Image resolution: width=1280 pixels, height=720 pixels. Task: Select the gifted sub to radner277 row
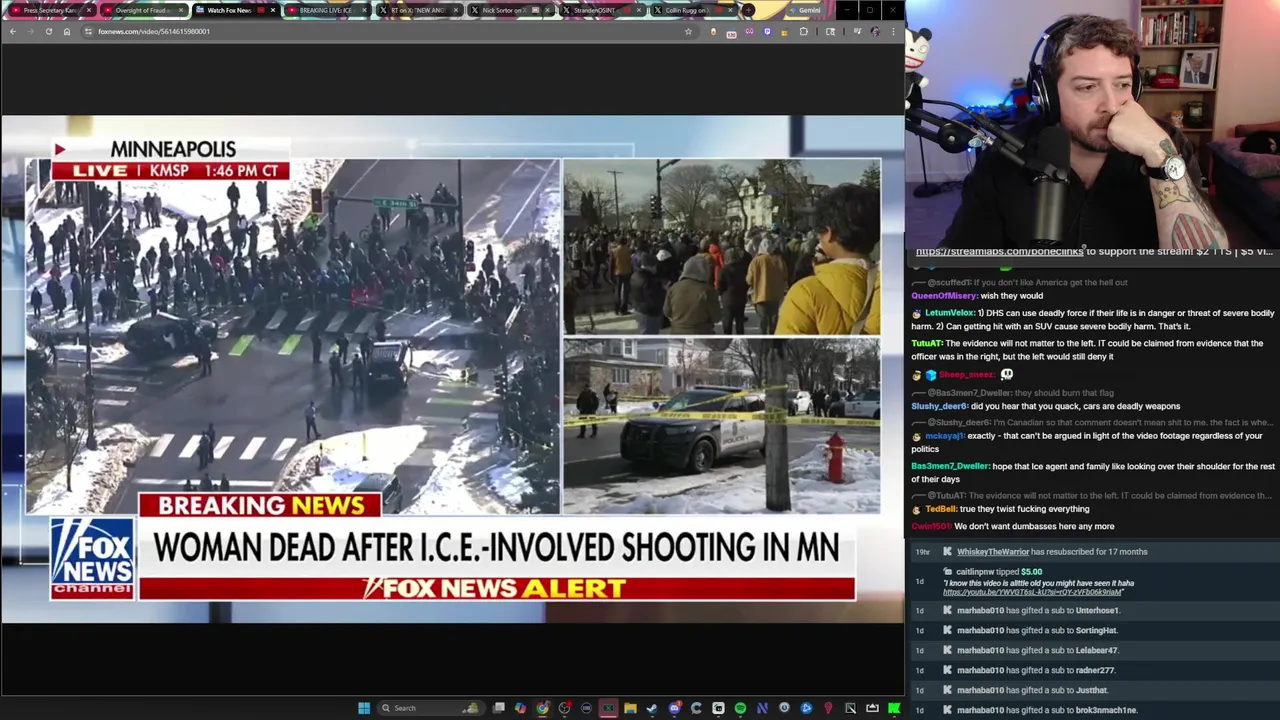[1095, 670]
